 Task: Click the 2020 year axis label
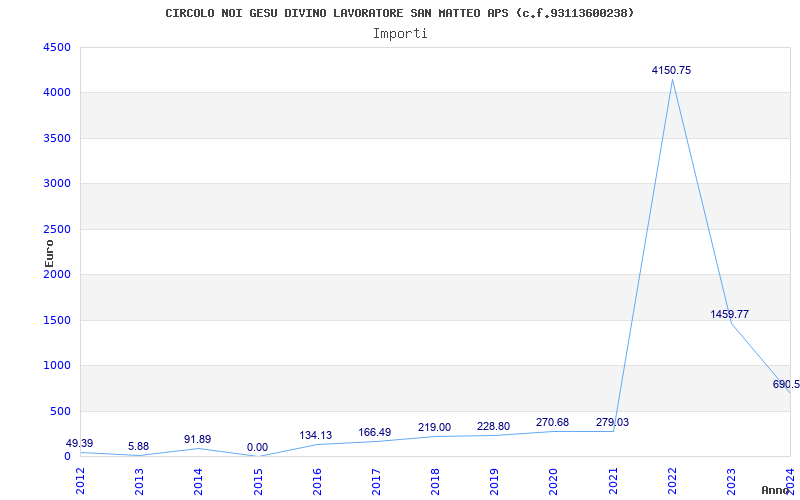click(x=554, y=481)
